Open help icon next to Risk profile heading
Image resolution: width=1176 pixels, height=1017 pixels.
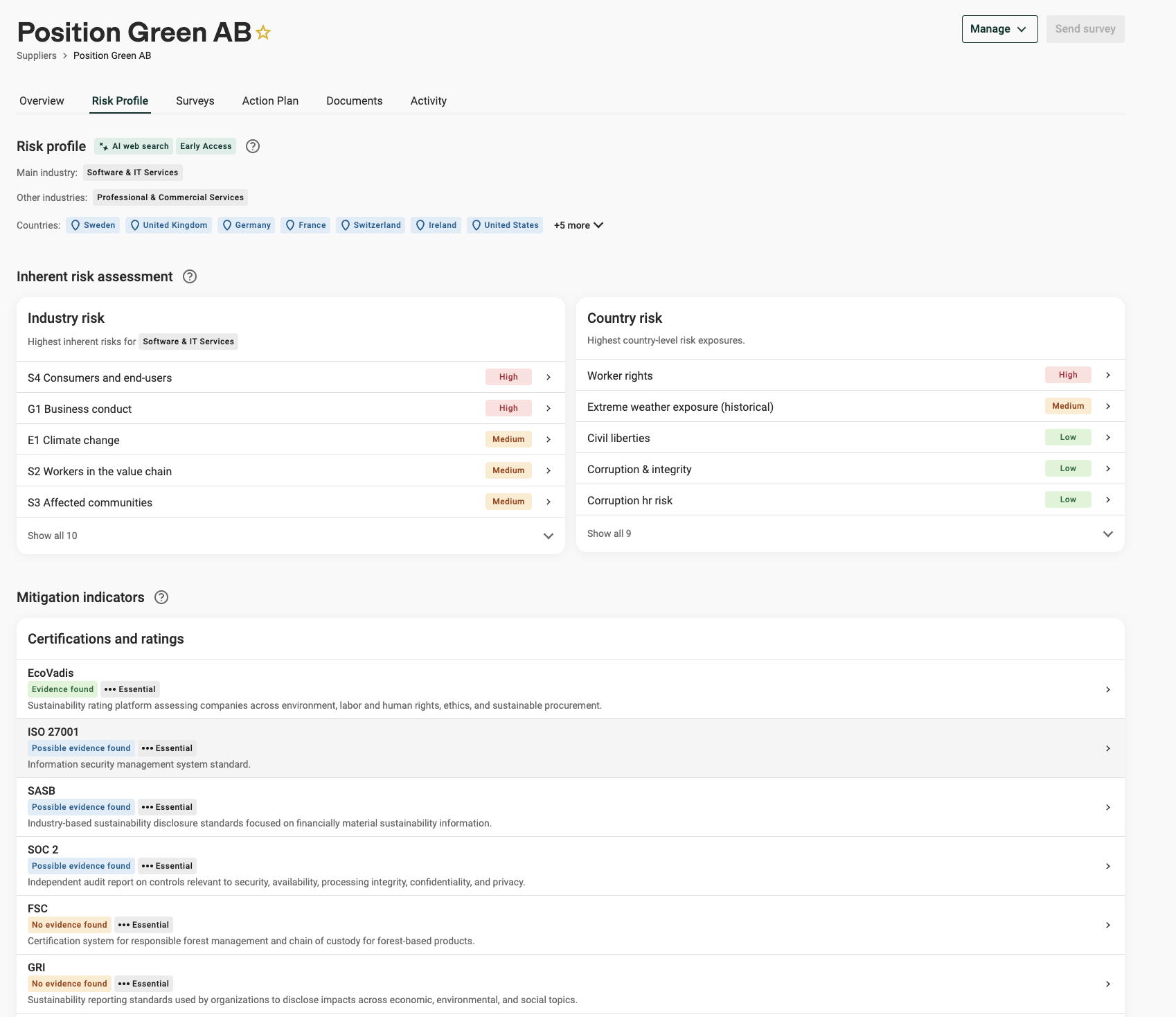(x=253, y=146)
